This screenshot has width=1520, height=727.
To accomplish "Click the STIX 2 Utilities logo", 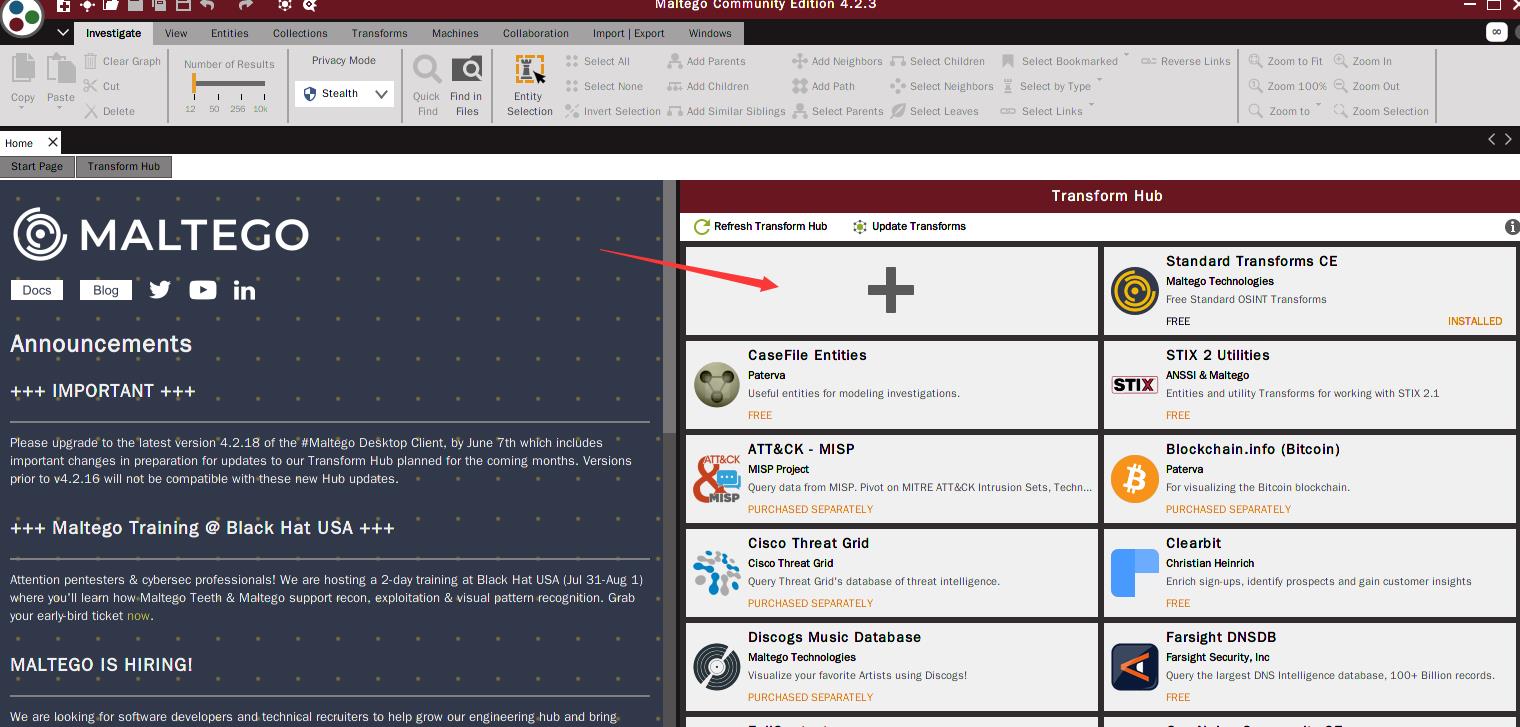I will click(1135, 385).
